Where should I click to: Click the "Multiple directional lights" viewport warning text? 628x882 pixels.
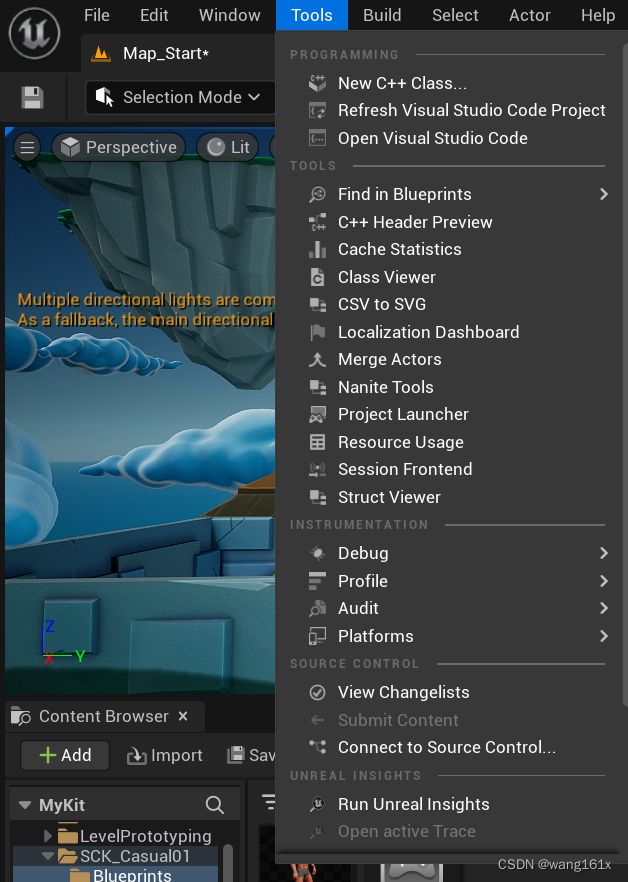tap(146, 310)
